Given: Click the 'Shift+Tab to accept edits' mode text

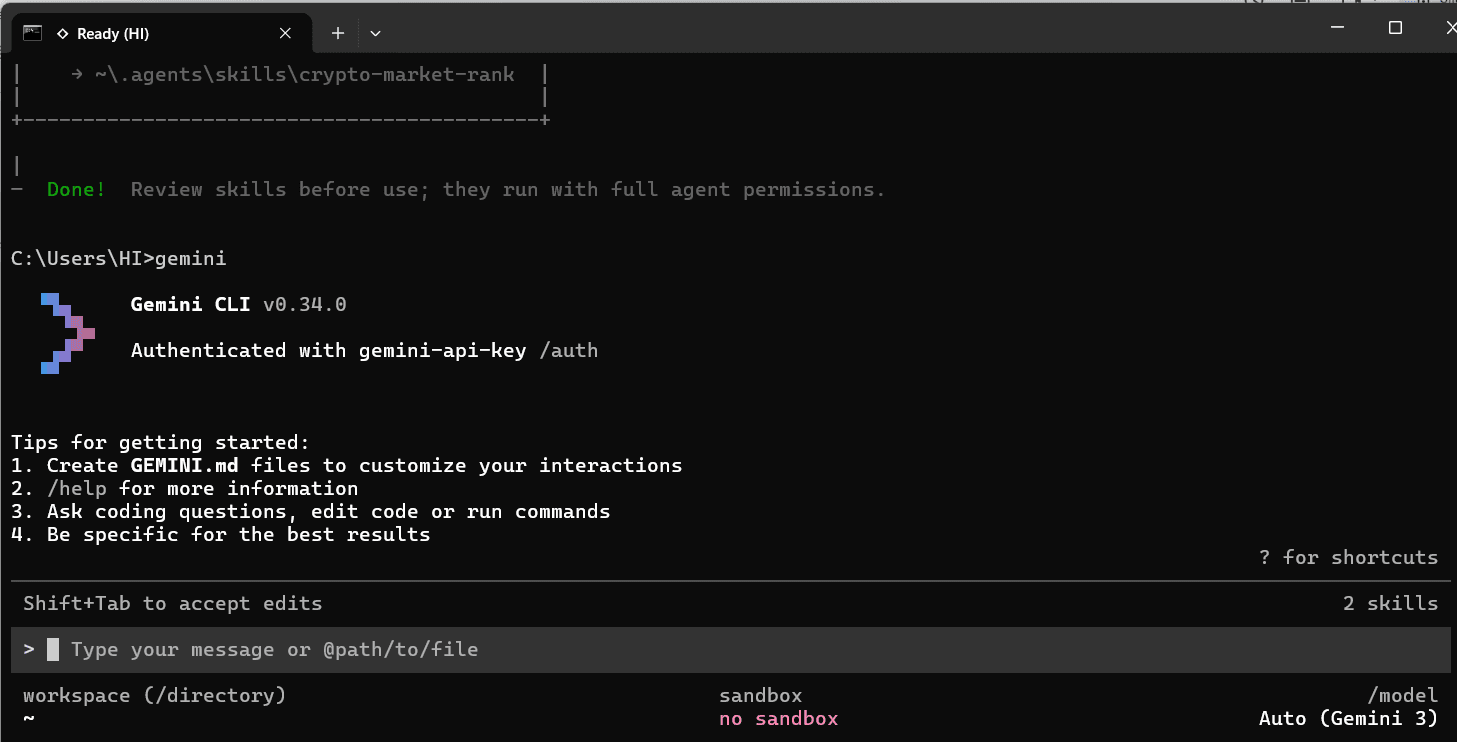Looking at the screenshot, I should (x=172, y=604).
